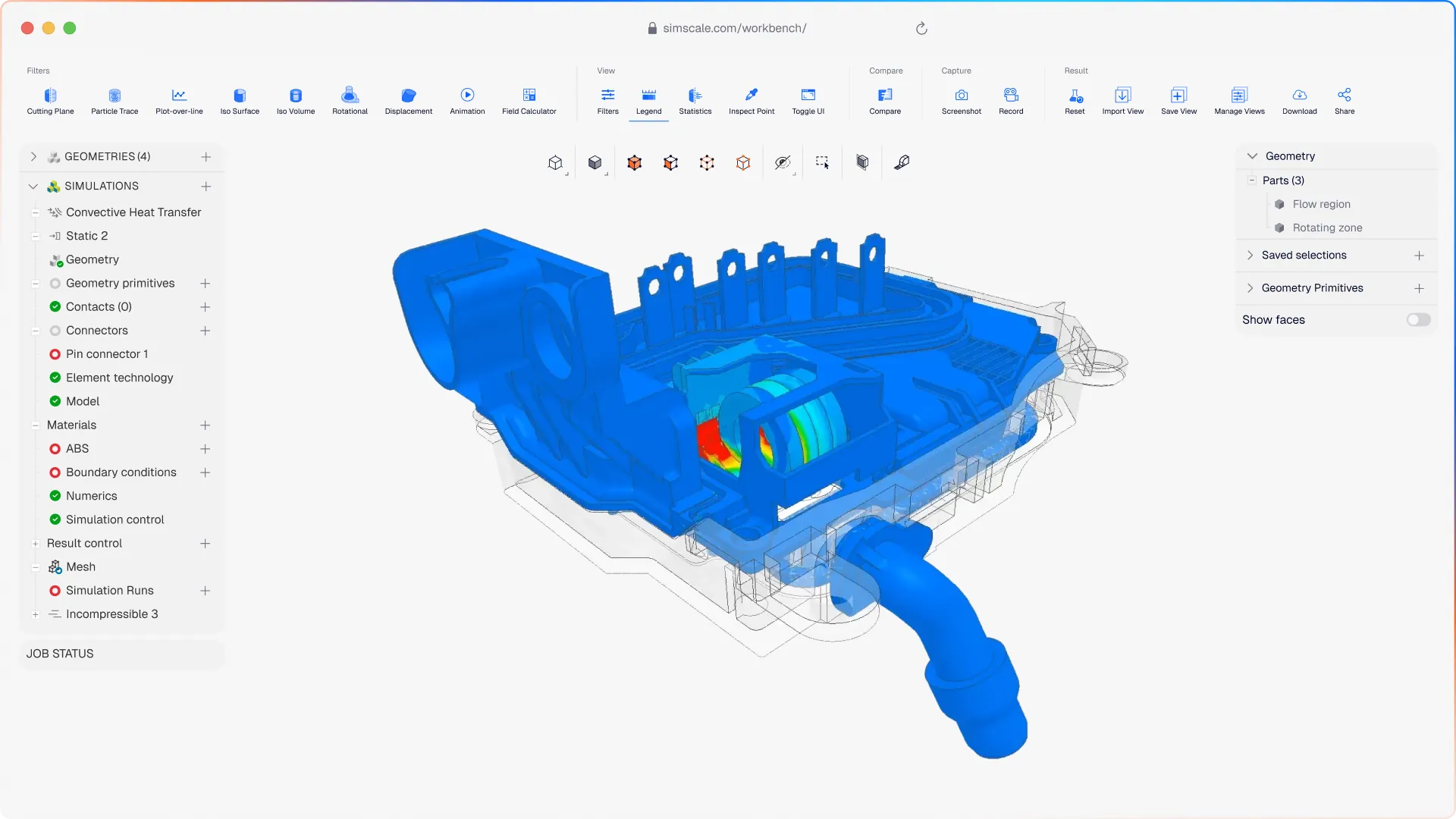This screenshot has width=1456, height=819.
Task: Add a geometry primitive in right panel
Action: point(1419,288)
